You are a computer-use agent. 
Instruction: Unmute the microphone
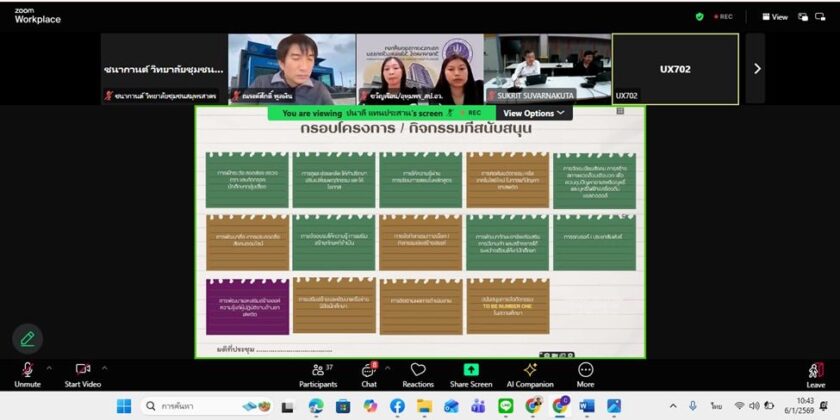click(x=27, y=372)
